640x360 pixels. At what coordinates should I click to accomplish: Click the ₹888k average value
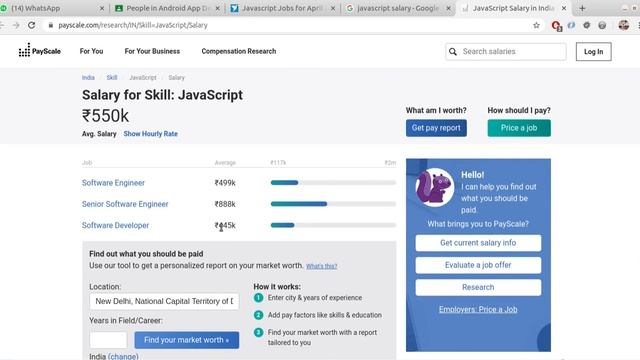[225, 204]
